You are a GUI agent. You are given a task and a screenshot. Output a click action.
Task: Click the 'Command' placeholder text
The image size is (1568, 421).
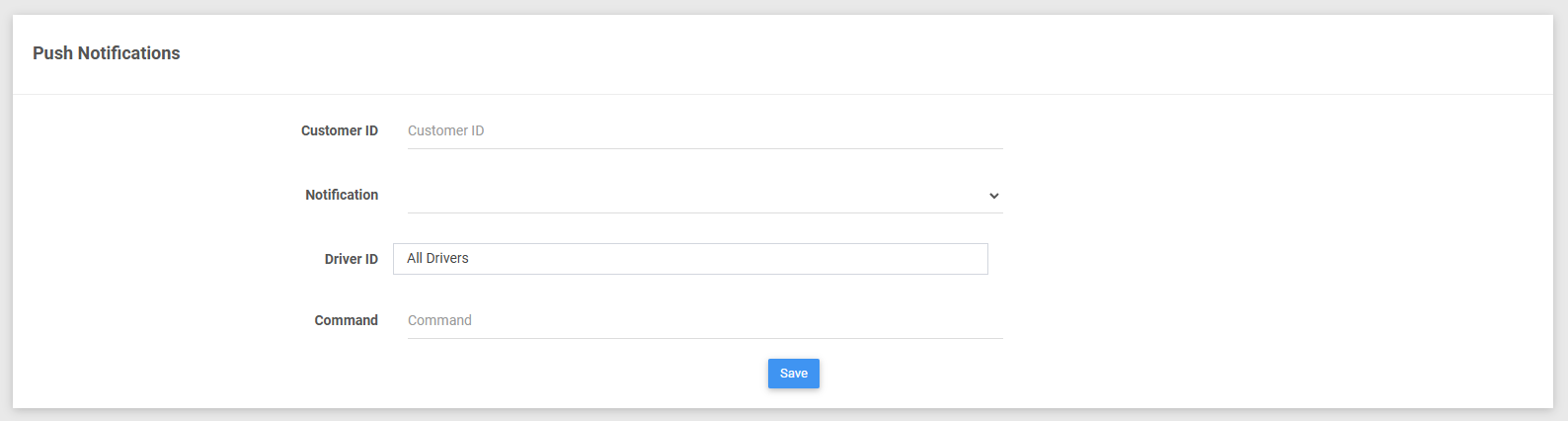point(439,320)
